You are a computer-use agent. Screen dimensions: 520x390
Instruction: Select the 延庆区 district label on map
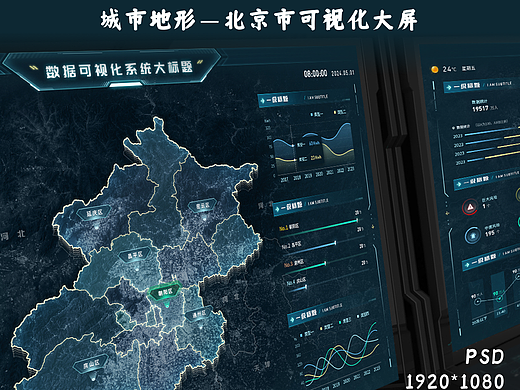[94, 213]
